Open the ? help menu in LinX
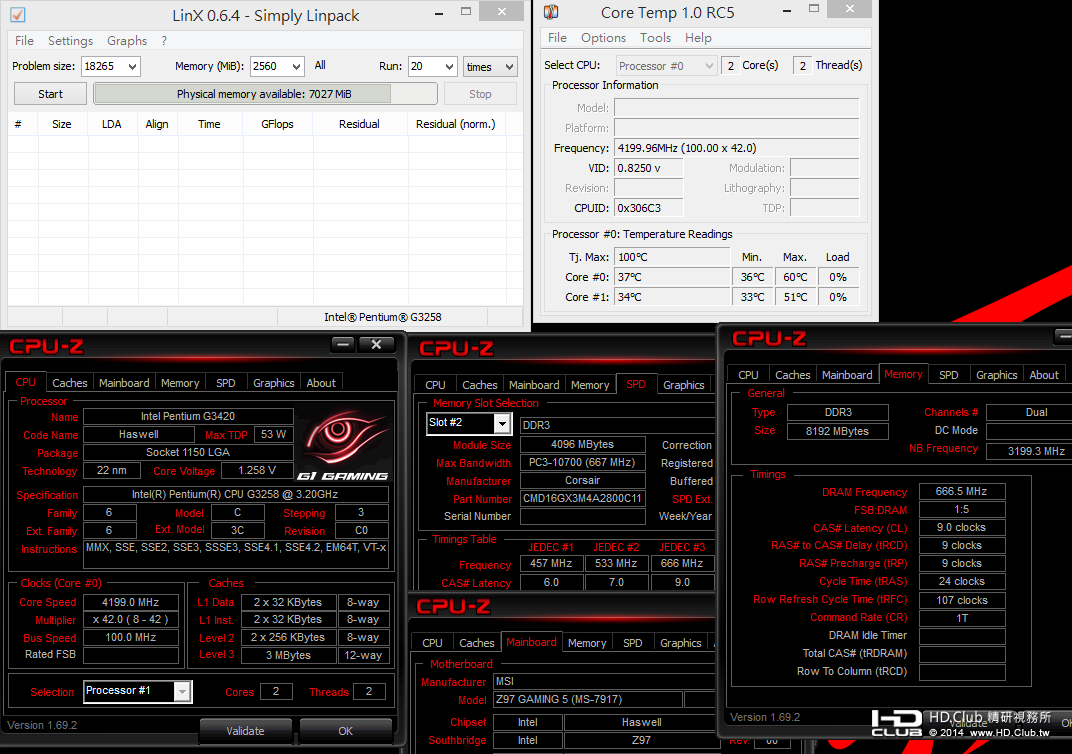 tap(164, 40)
